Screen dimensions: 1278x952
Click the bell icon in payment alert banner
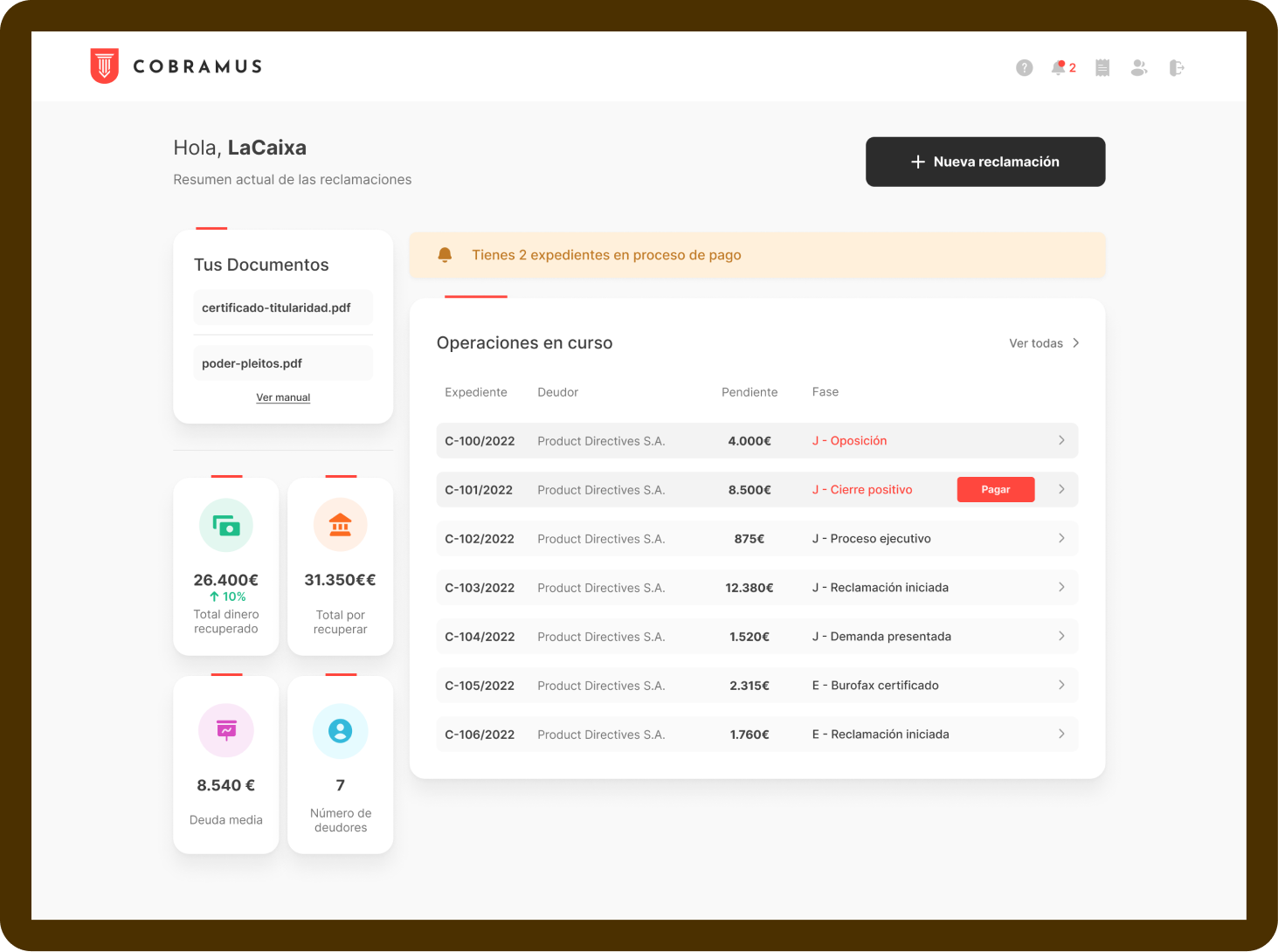point(445,255)
